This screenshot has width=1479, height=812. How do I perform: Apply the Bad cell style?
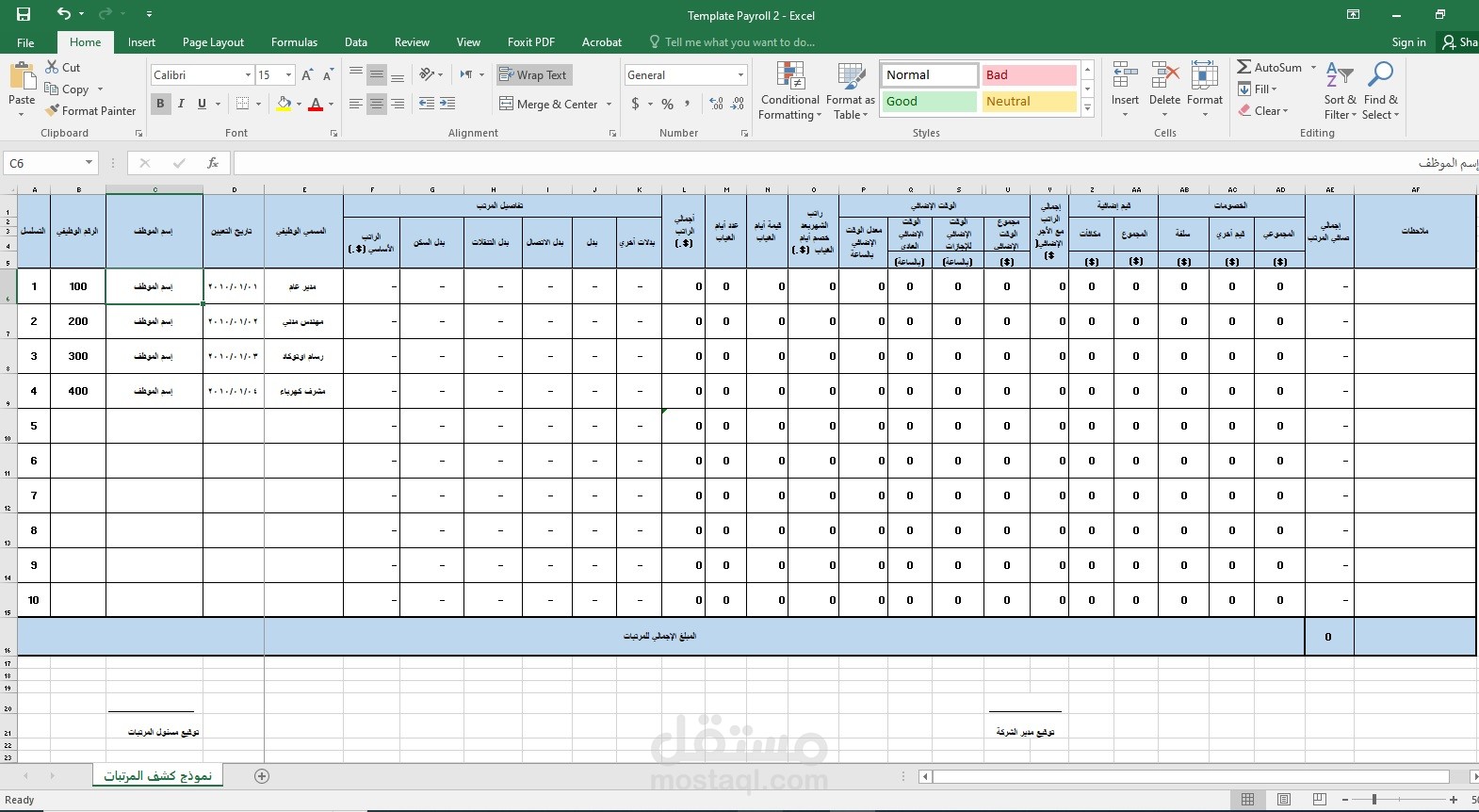coord(1030,75)
